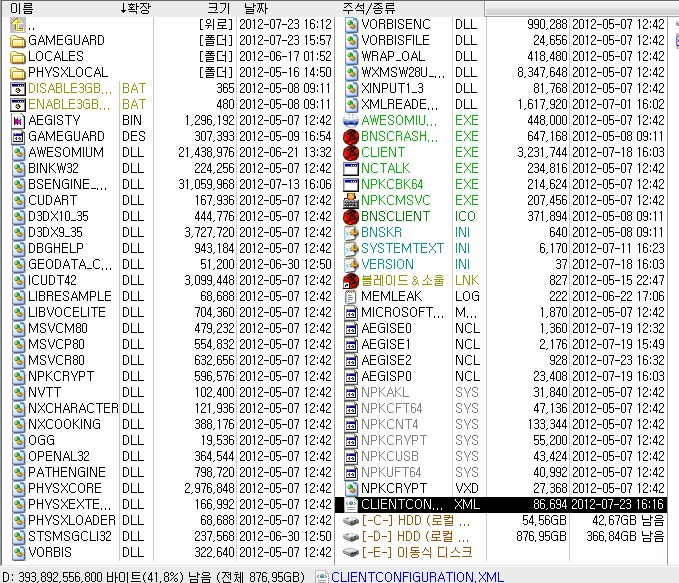Select the D3DX9_35 file name
This screenshot has width=679, height=583.
tap(55, 233)
